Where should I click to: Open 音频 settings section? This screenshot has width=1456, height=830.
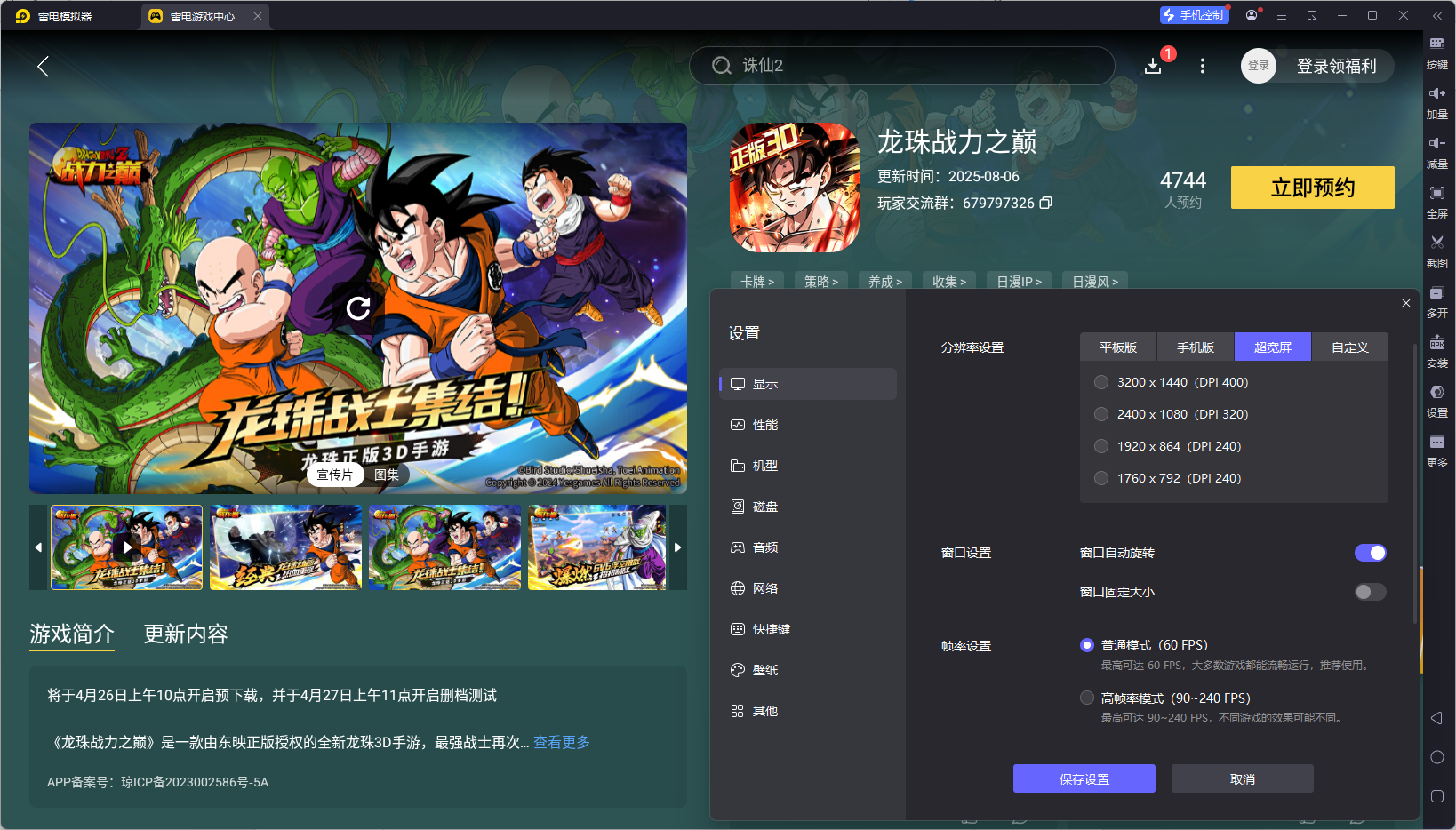coord(808,547)
